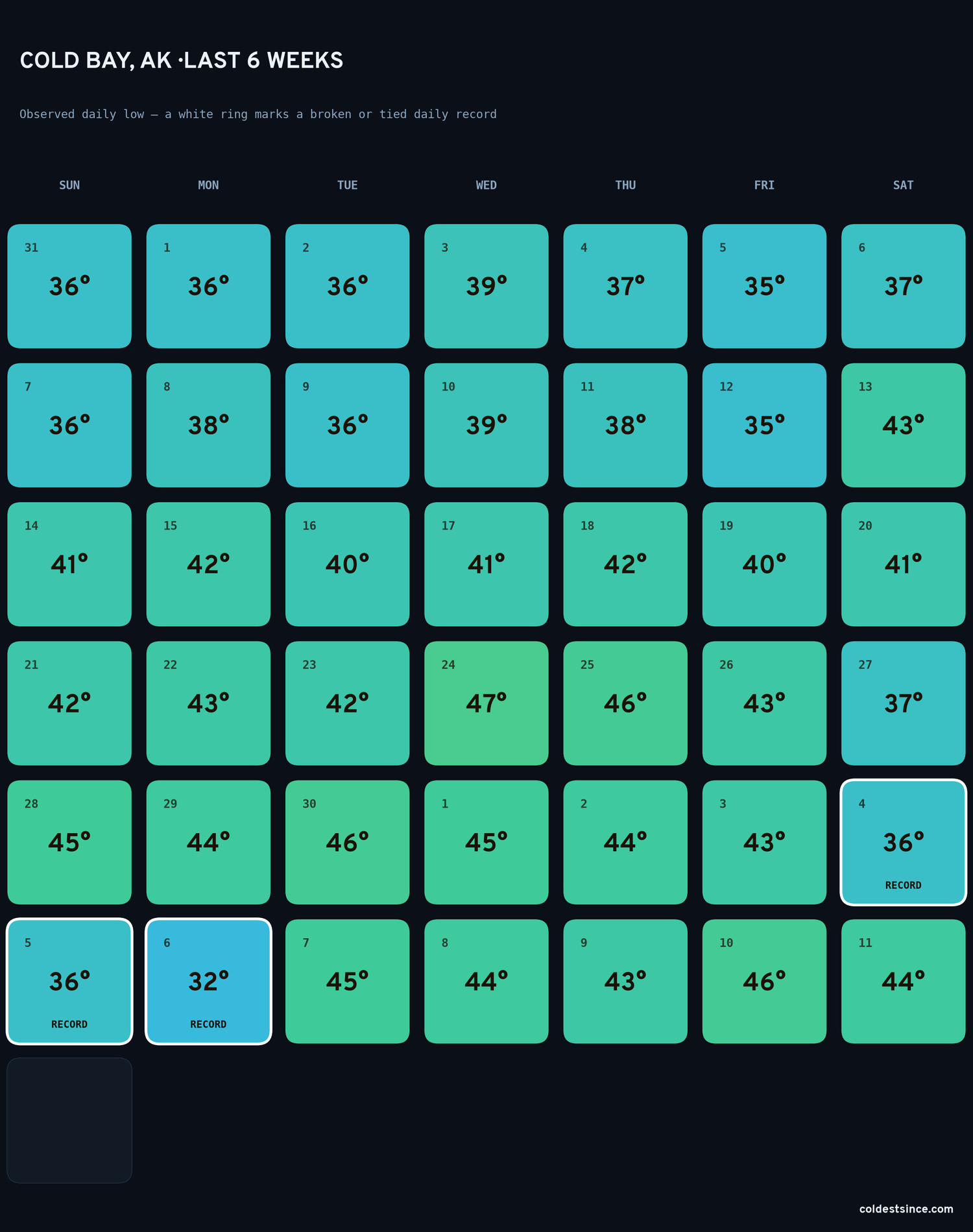This screenshot has width=973, height=1232.
Task: Click the day 25 tile showing 46°
Action: pyautogui.click(x=625, y=703)
